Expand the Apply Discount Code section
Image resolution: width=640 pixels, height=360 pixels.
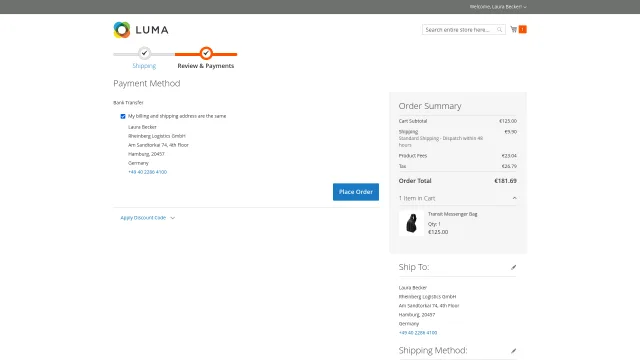(147, 218)
